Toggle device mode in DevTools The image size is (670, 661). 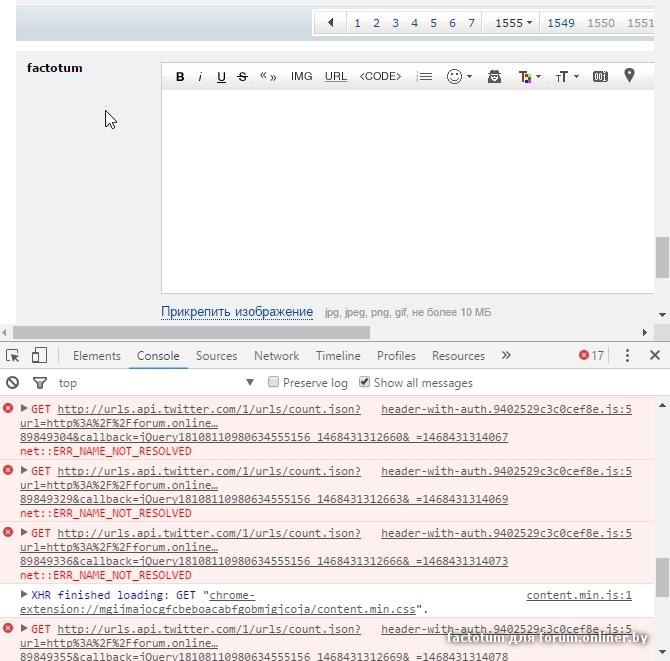[x=39, y=356]
